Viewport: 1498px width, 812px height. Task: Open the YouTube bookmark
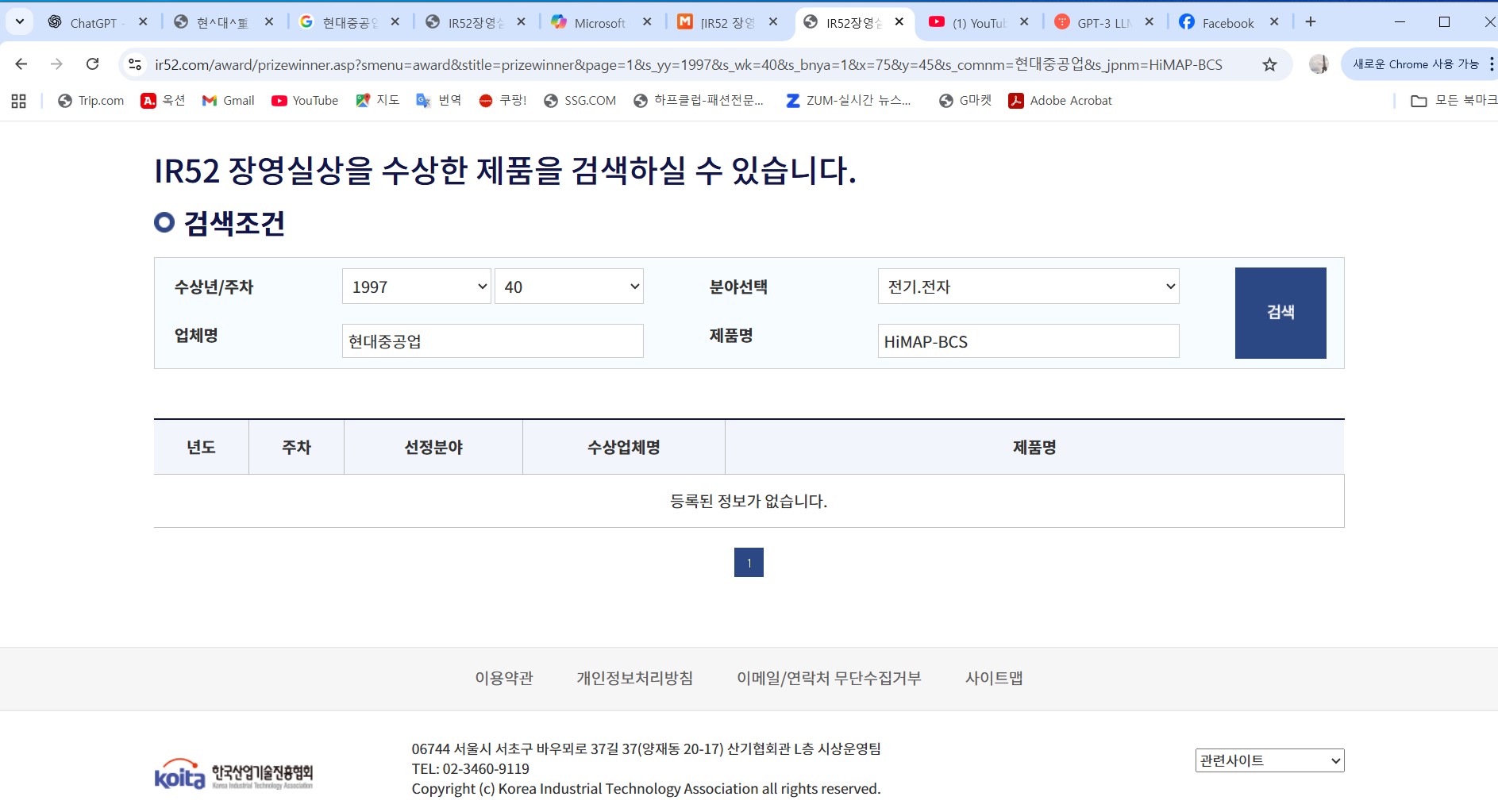[305, 101]
